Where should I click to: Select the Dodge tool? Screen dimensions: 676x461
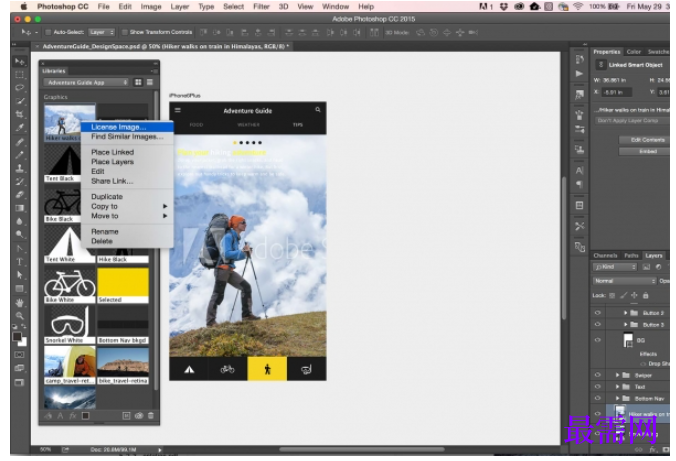point(20,234)
